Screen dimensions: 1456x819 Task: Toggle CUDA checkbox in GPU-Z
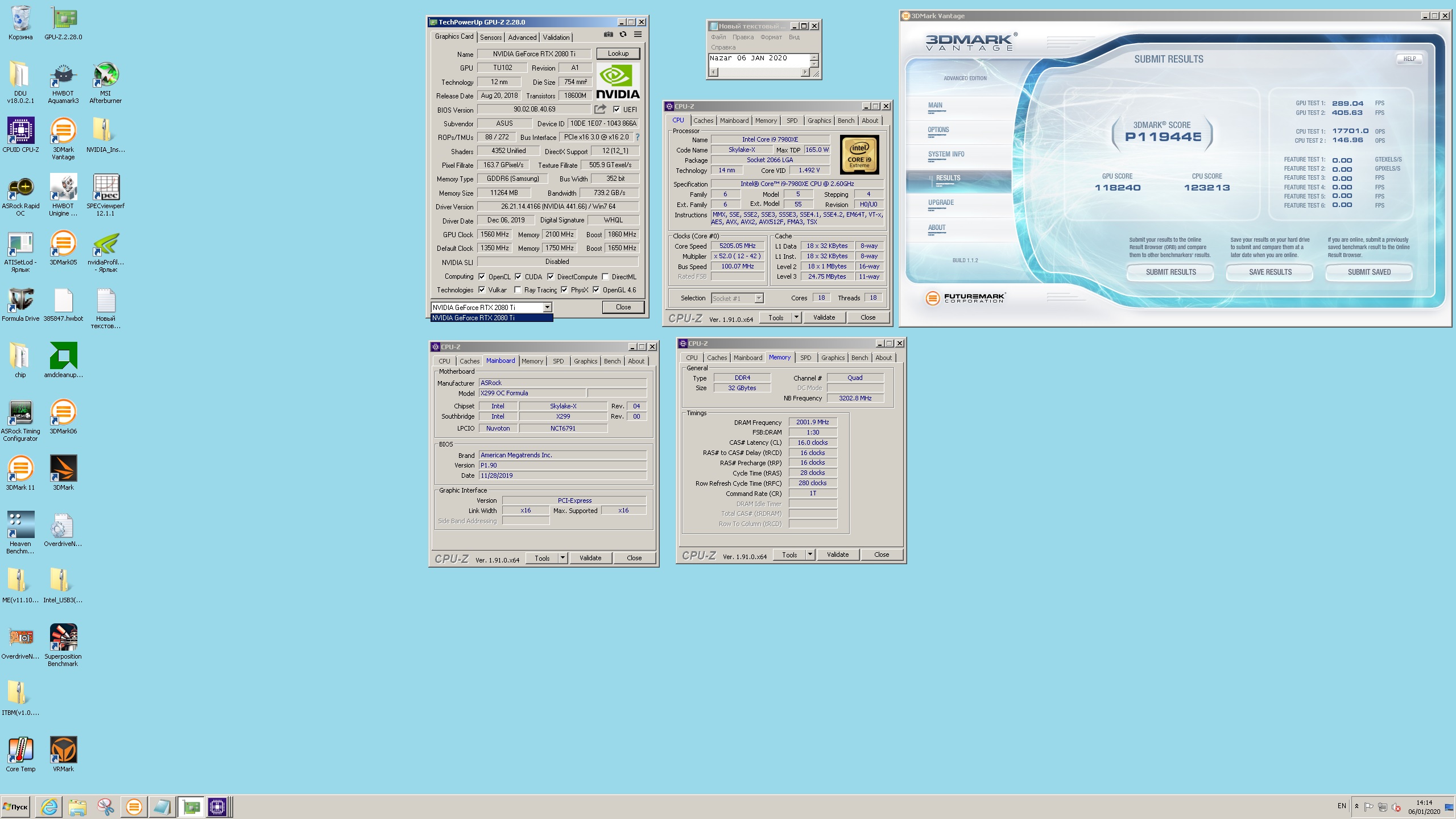coord(518,276)
